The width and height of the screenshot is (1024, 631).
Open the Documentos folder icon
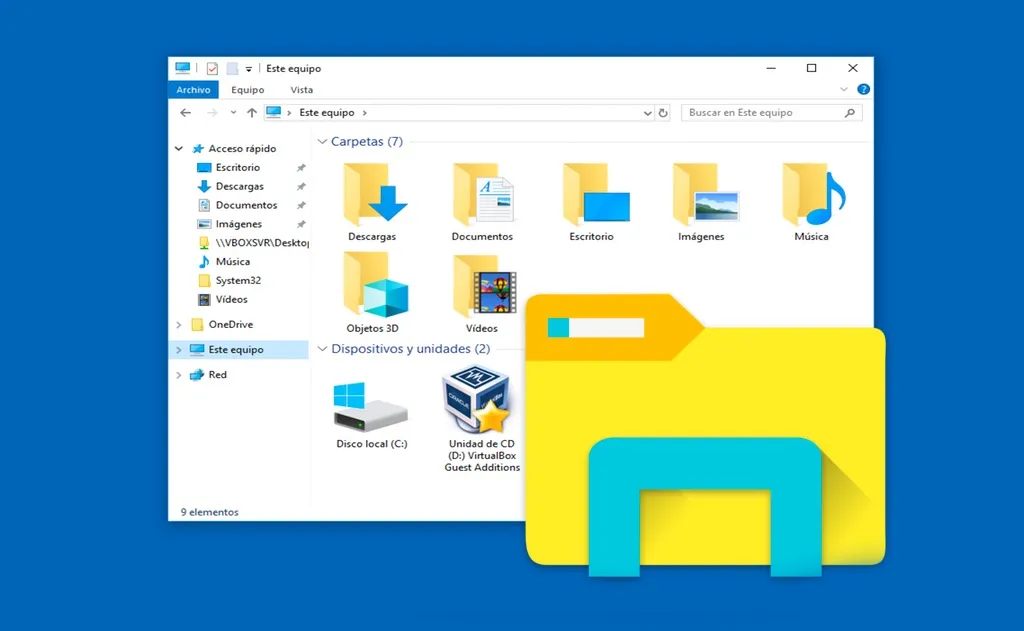click(x=482, y=195)
